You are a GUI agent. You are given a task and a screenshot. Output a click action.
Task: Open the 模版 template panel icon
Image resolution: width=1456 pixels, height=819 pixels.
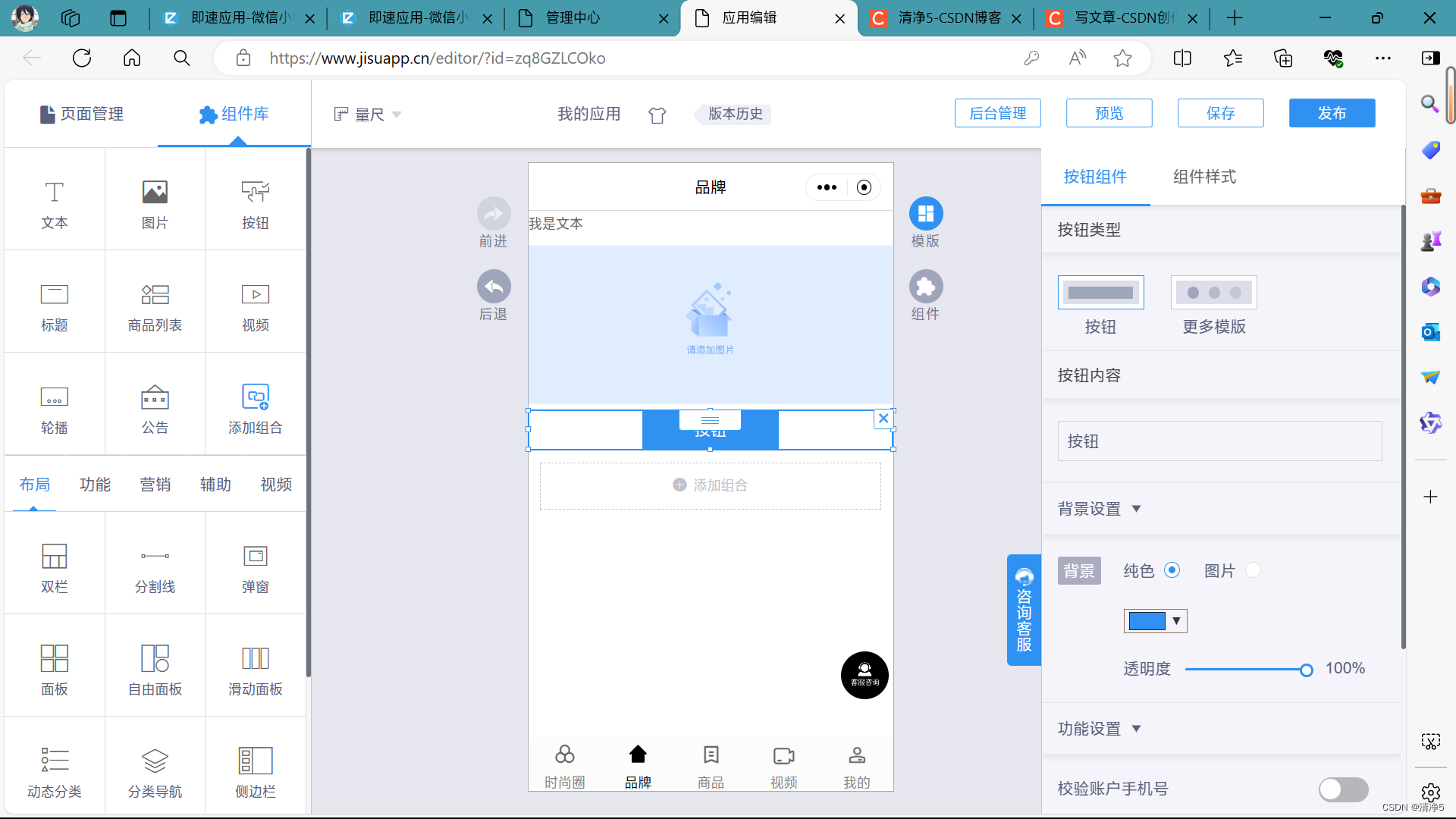point(925,215)
